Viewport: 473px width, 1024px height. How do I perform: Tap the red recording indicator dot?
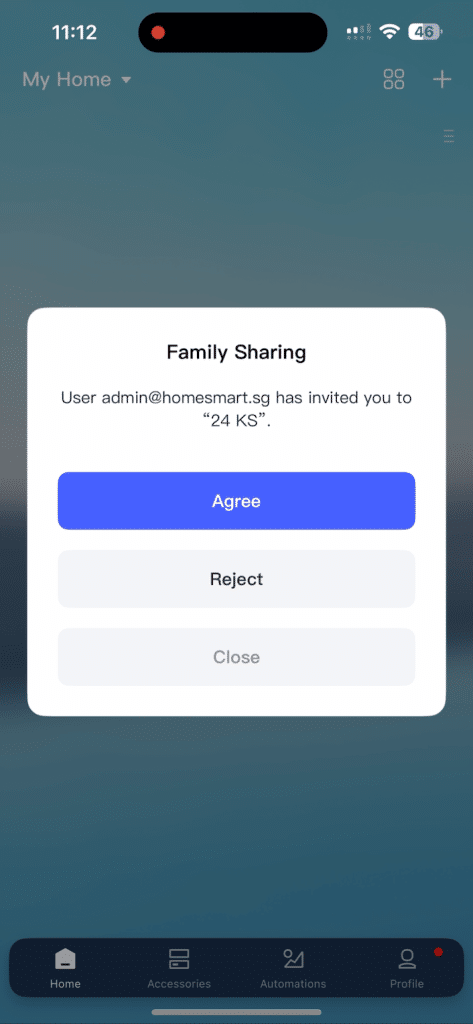point(158,32)
